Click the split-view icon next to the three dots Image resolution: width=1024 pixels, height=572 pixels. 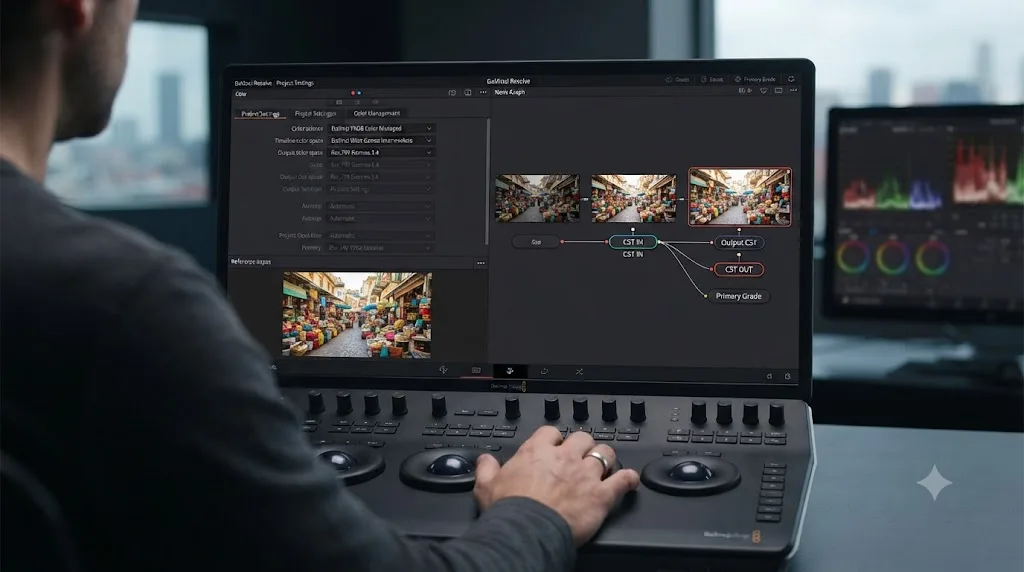coord(468,93)
